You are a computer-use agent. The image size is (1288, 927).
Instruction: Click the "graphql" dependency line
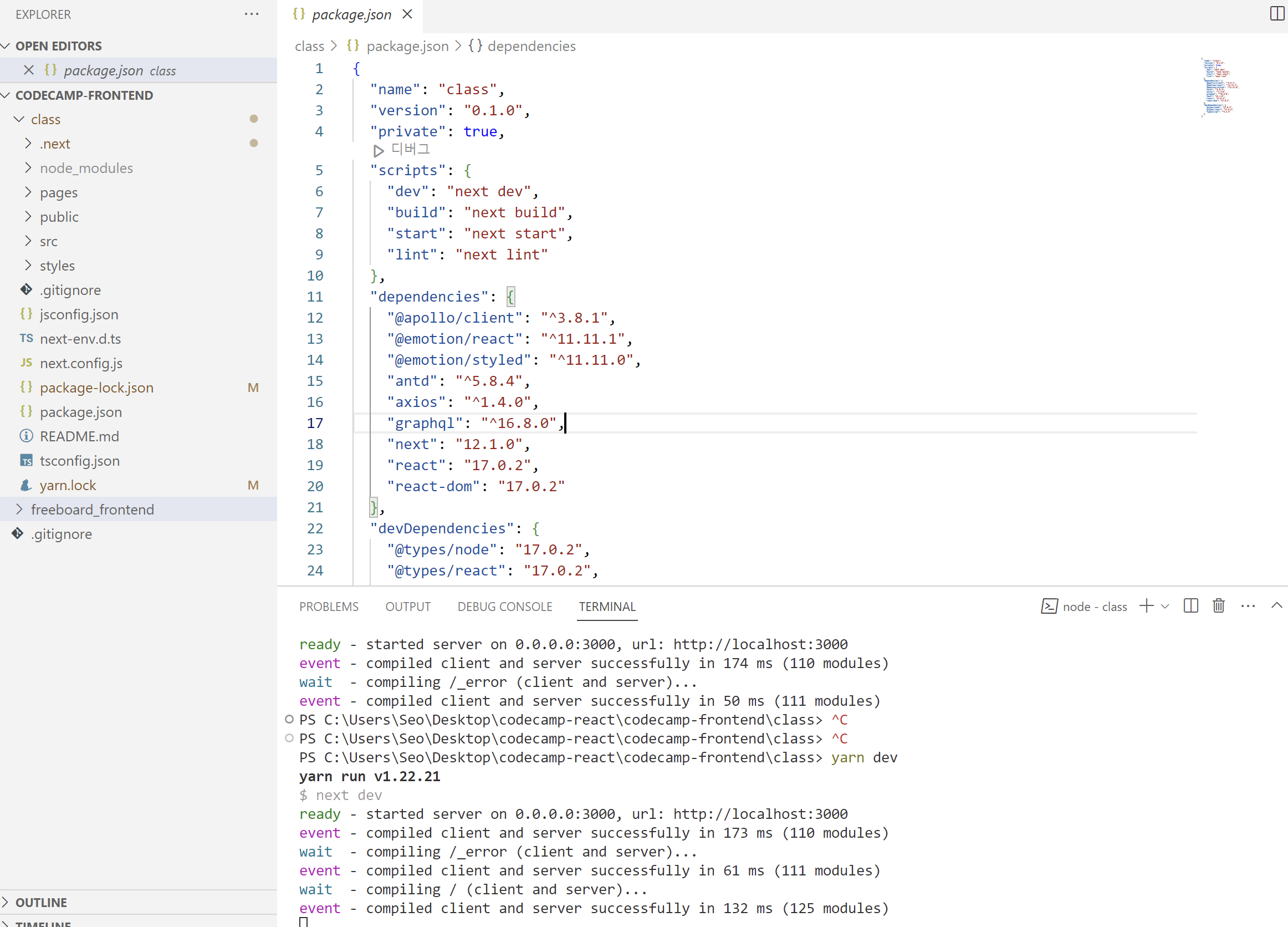pyautogui.click(x=476, y=423)
